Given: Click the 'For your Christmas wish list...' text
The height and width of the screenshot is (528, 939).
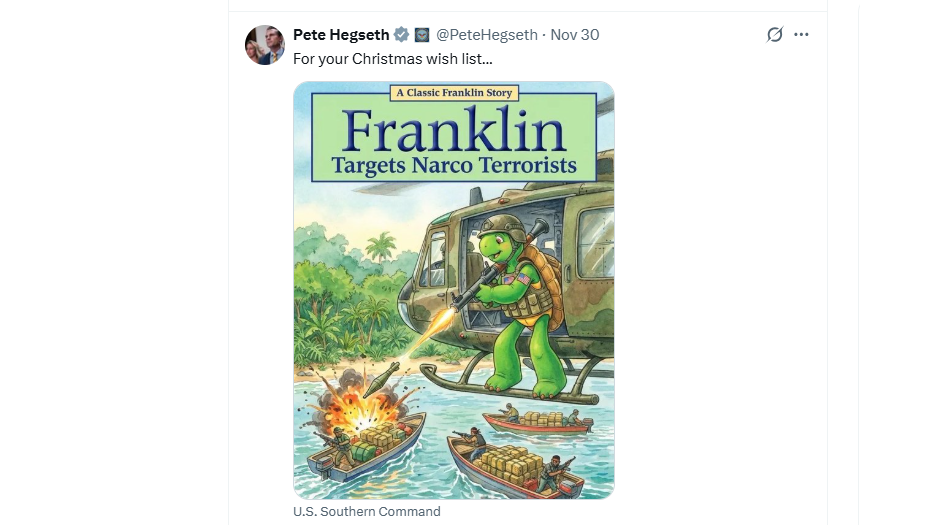Looking at the screenshot, I should (392, 59).
